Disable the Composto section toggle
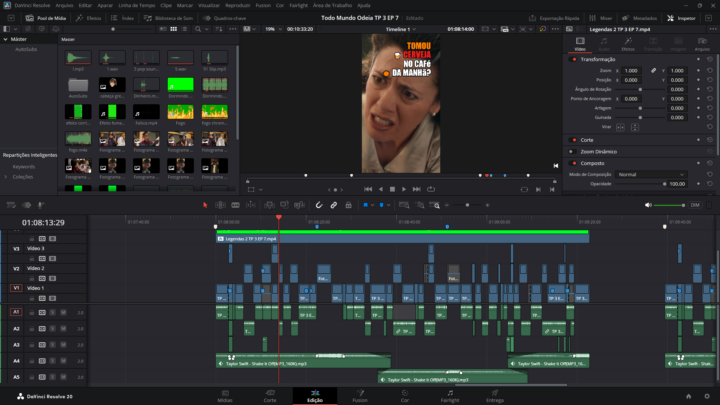Image resolution: width=720 pixels, height=405 pixels. coord(574,163)
